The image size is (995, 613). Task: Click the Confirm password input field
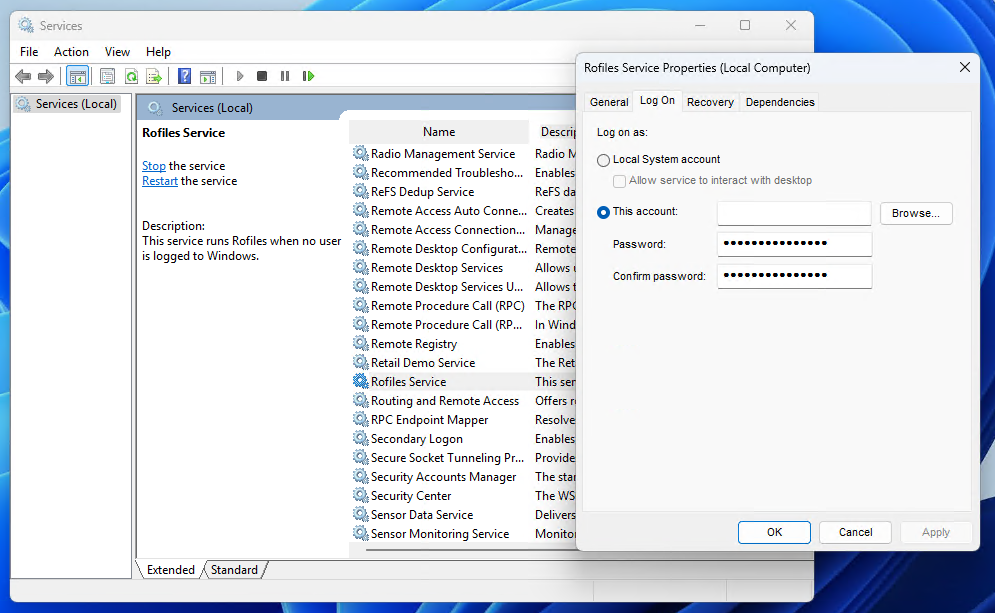tap(794, 276)
